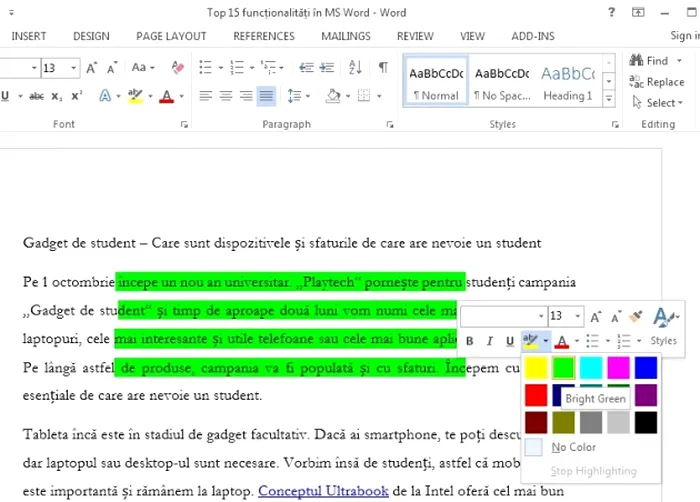
Task: Open Font dialog launcher in Font group
Action: tap(184, 125)
